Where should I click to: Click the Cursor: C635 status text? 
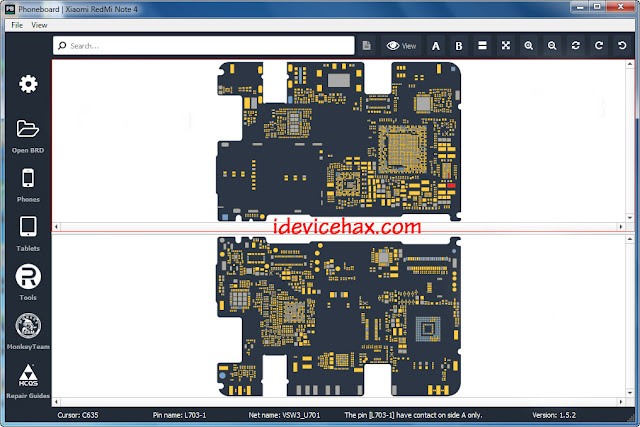[78, 415]
